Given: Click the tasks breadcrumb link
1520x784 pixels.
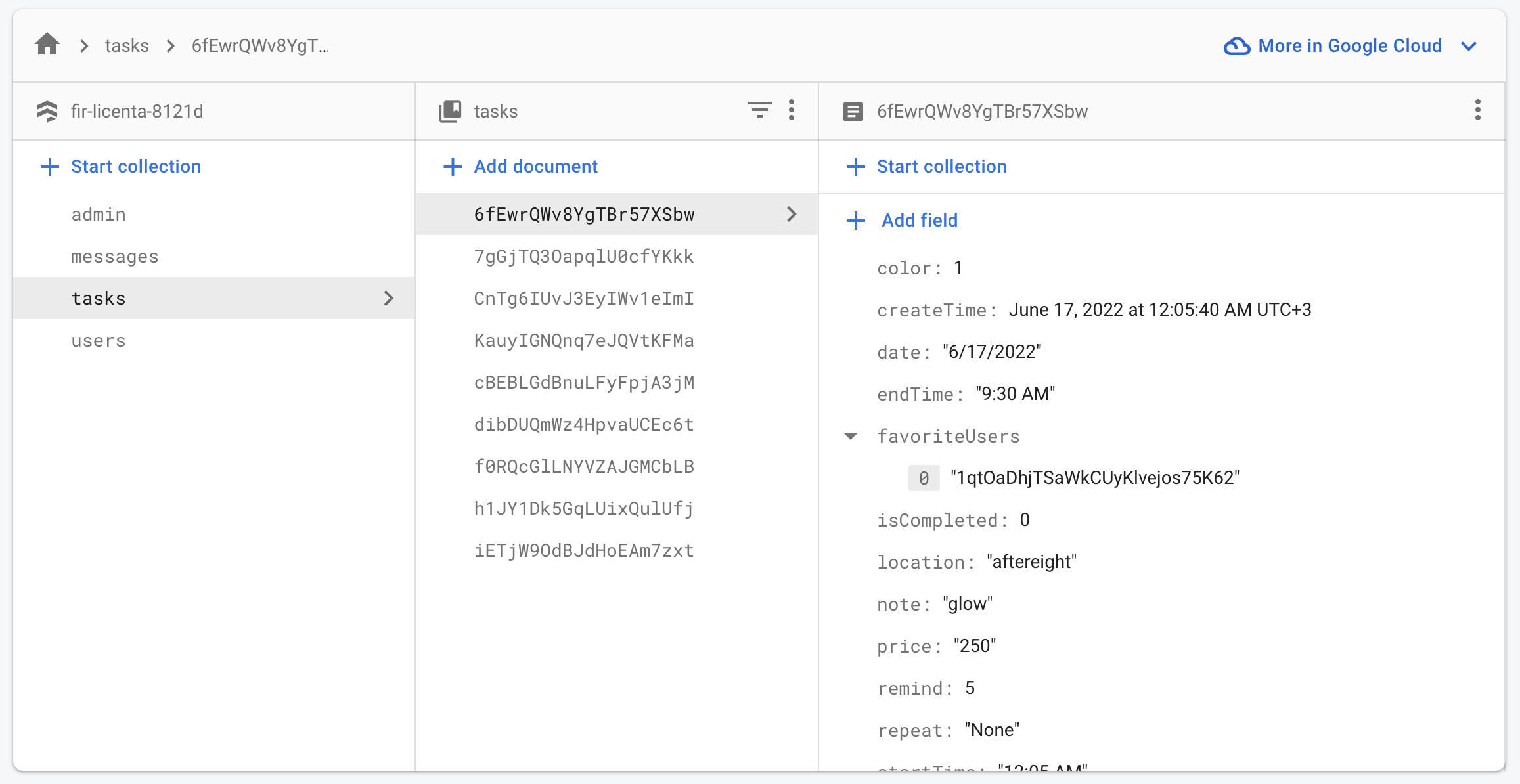Looking at the screenshot, I should 127,45.
